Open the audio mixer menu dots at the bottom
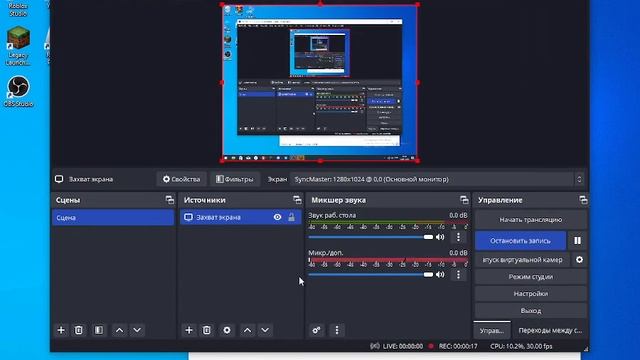Image resolution: width=640 pixels, height=360 pixels. (x=337, y=330)
